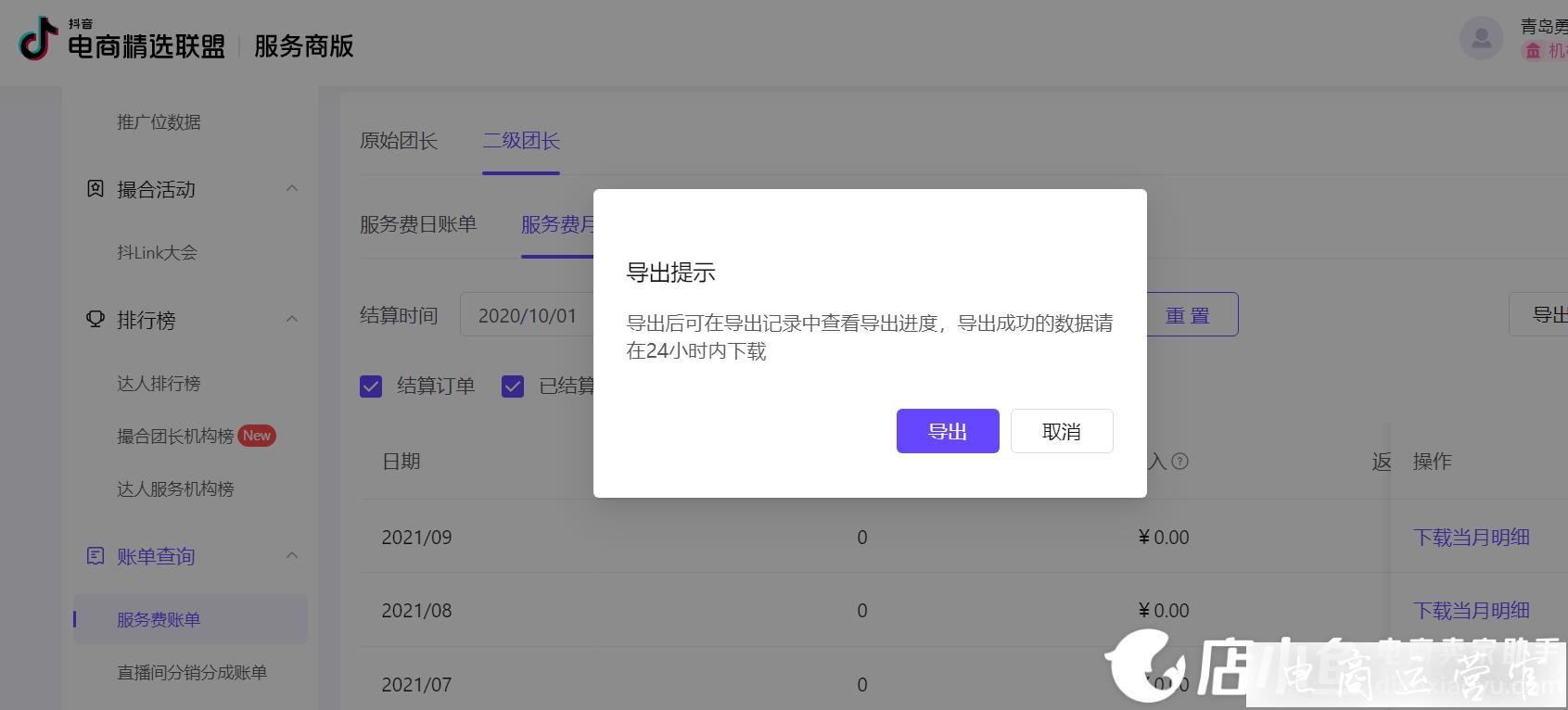Toggle the 已结算 checkbox
1568x710 pixels.
click(x=513, y=387)
